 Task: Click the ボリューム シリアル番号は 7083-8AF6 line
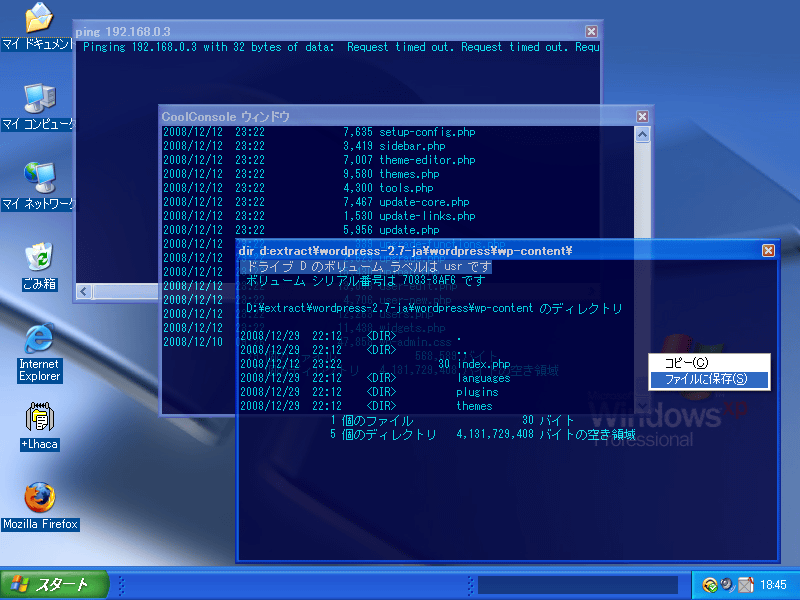[x=365, y=281]
